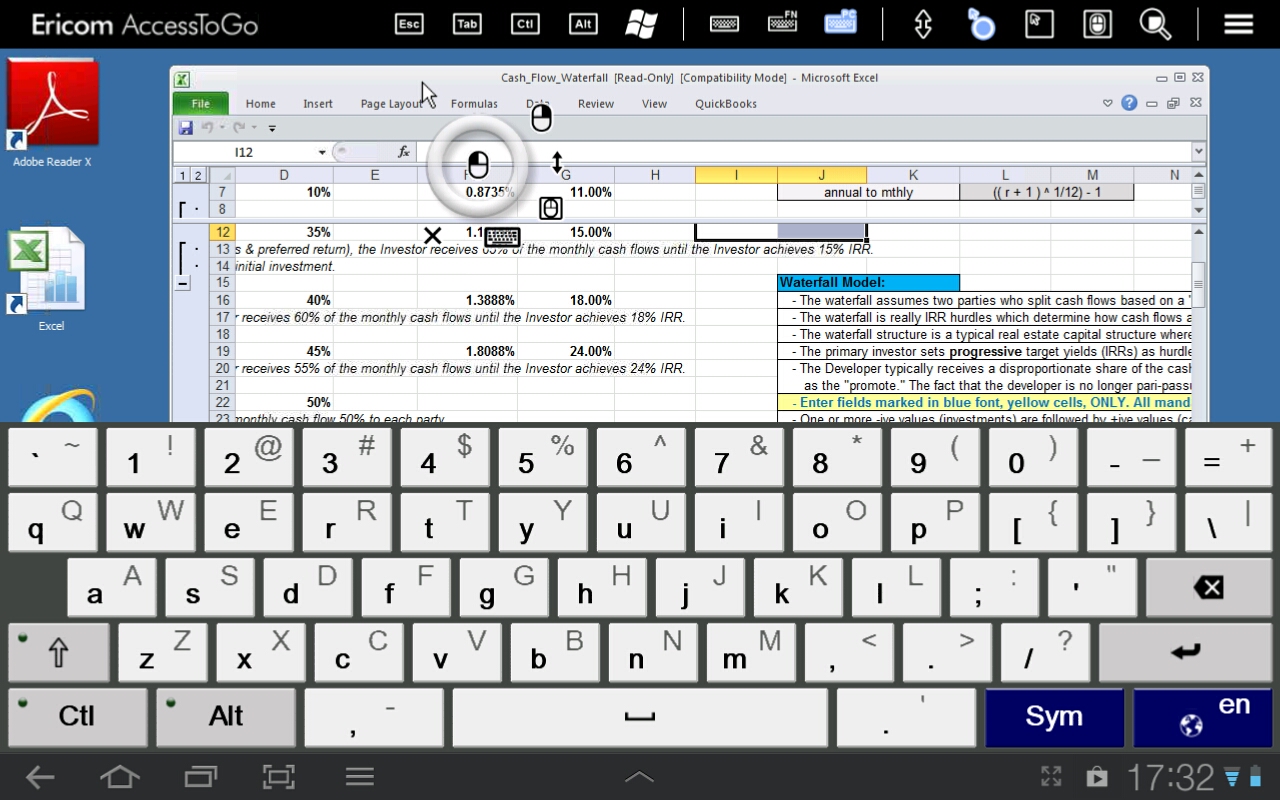
Task: Toggle the Shift key on the on-screen keyboard
Action: [x=59, y=654]
